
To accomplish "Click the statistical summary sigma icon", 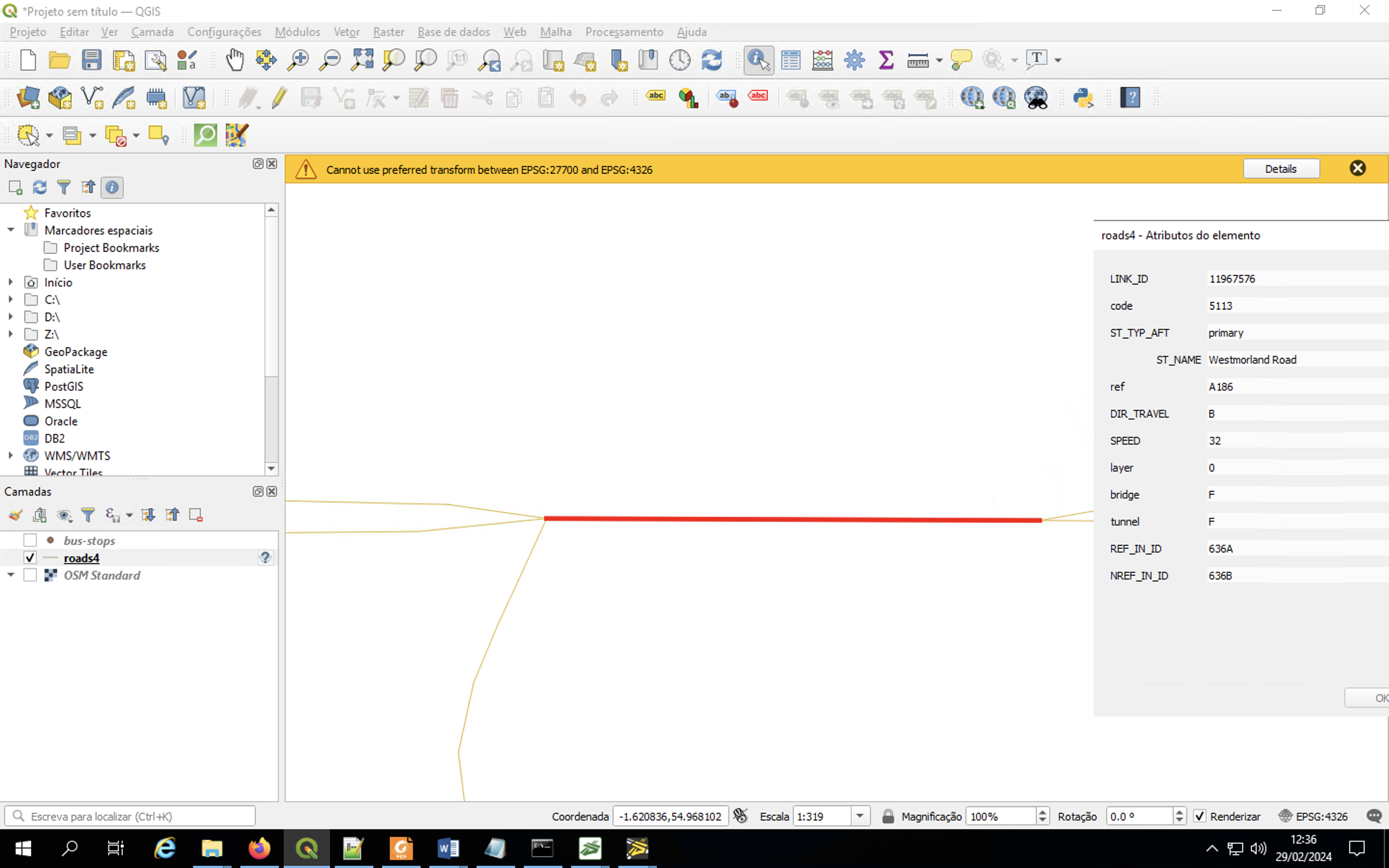I will tap(885, 60).
